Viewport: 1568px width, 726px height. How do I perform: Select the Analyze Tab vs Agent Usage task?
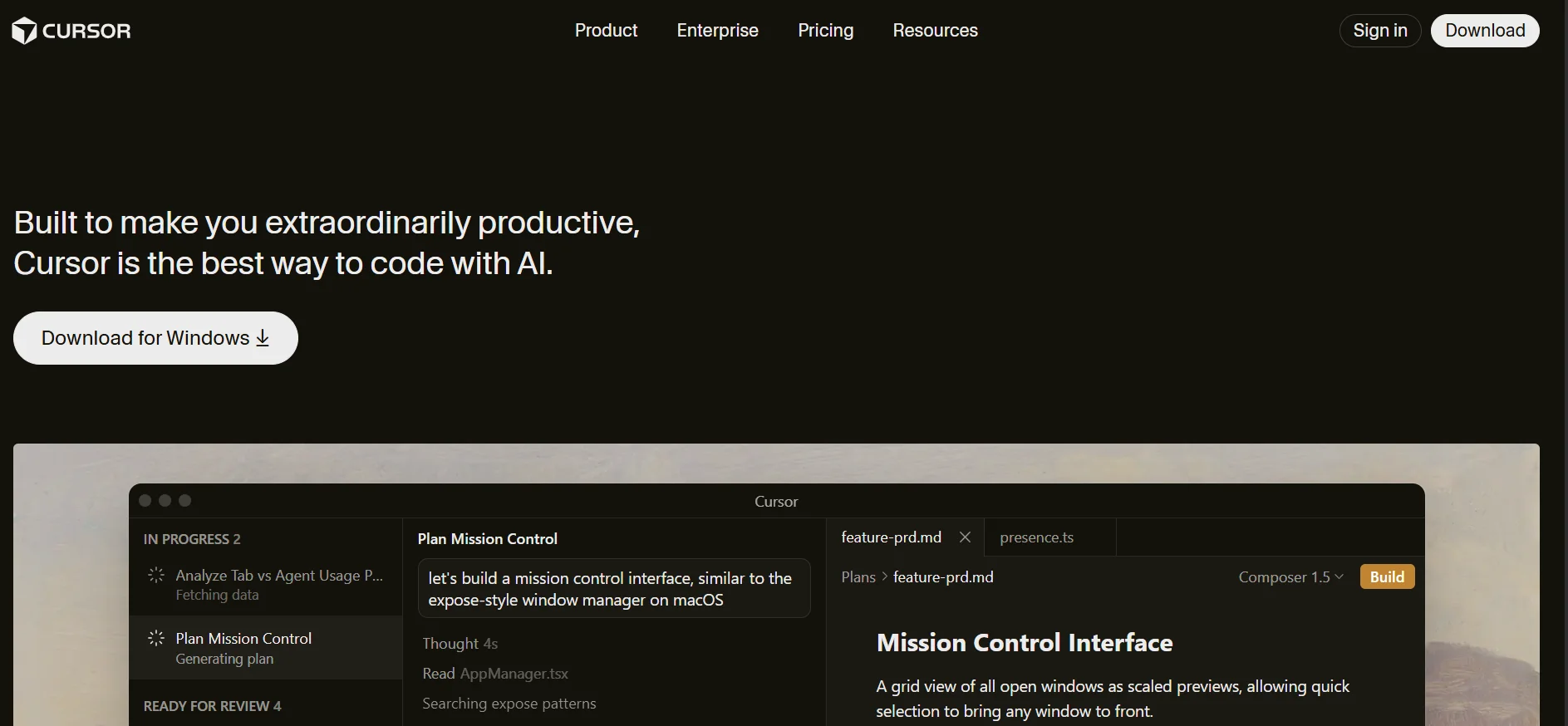(265, 584)
